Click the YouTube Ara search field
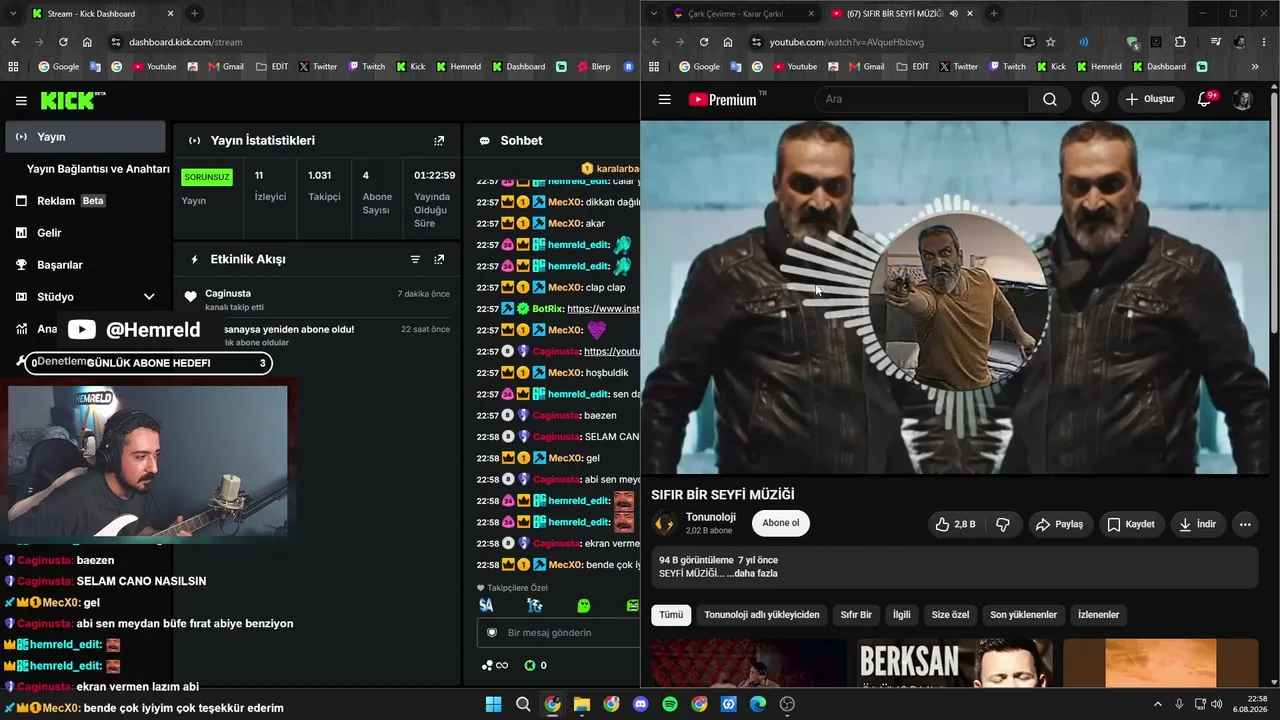The height and width of the screenshot is (720, 1280). [x=922, y=99]
